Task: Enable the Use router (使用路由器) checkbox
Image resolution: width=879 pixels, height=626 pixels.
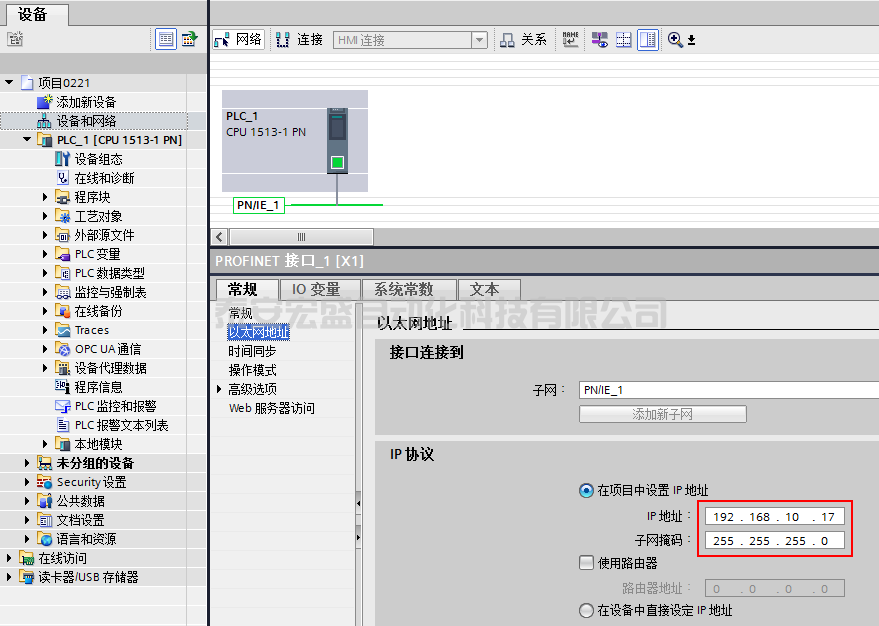Action: click(x=586, y=563)
